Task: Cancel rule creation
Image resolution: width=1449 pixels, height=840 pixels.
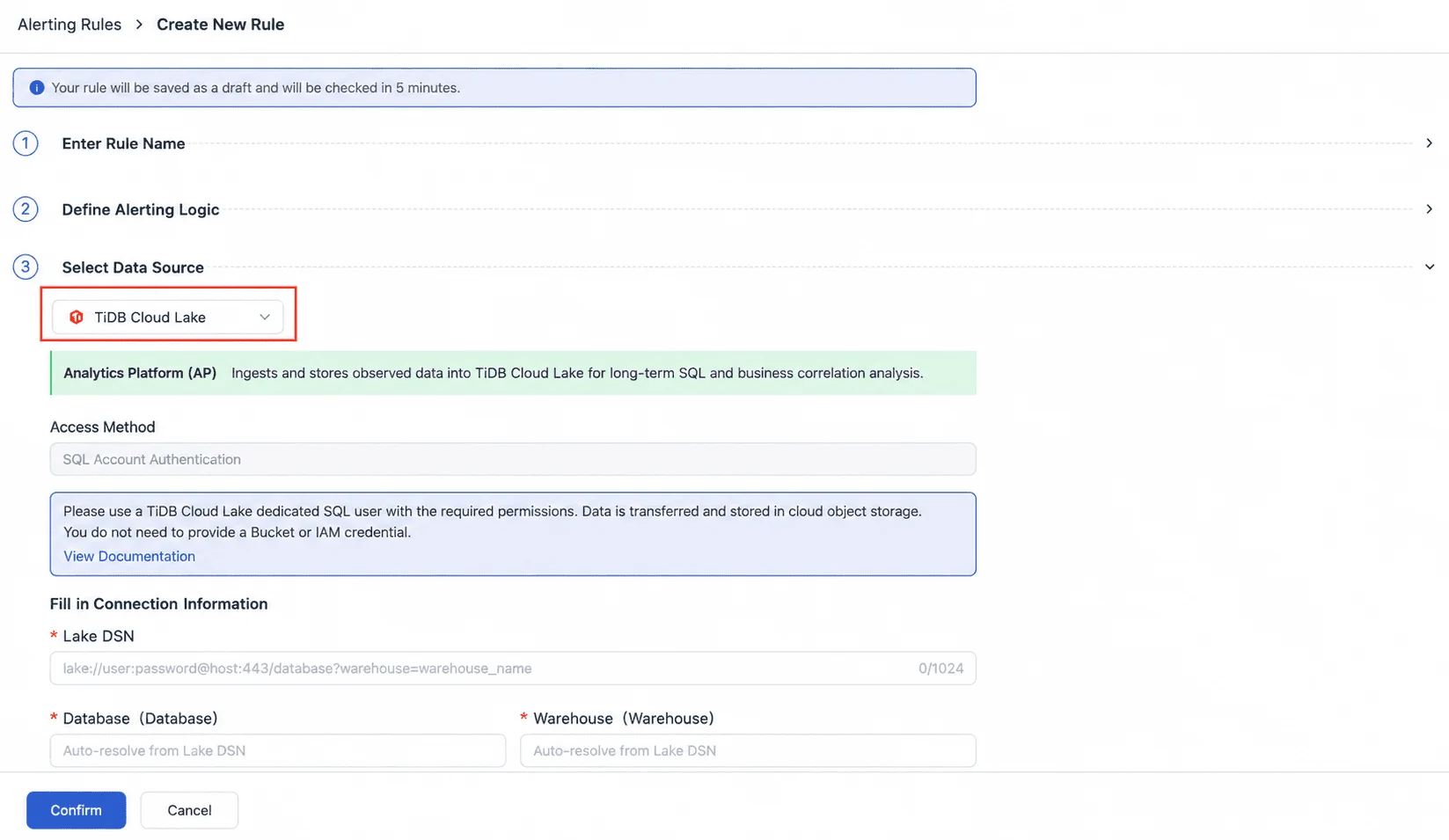Action: (x=189, y=810)
